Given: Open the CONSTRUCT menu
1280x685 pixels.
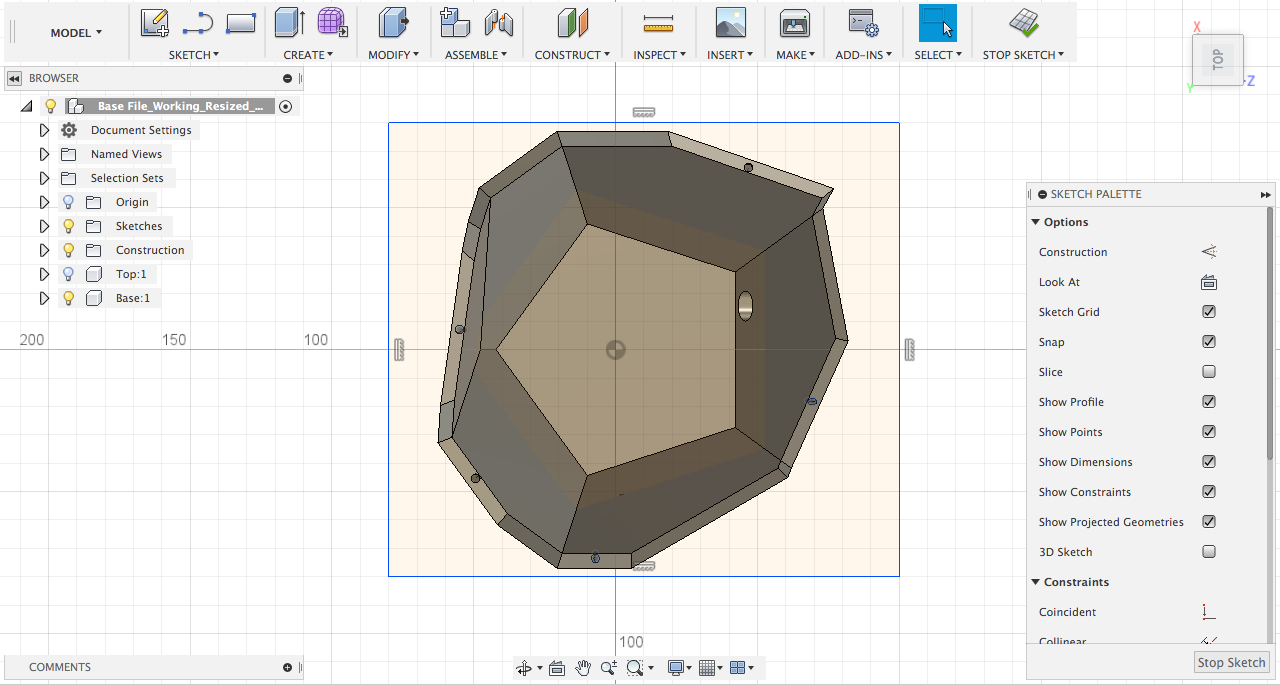Looking at the screenshot, I should pos(572,55).
